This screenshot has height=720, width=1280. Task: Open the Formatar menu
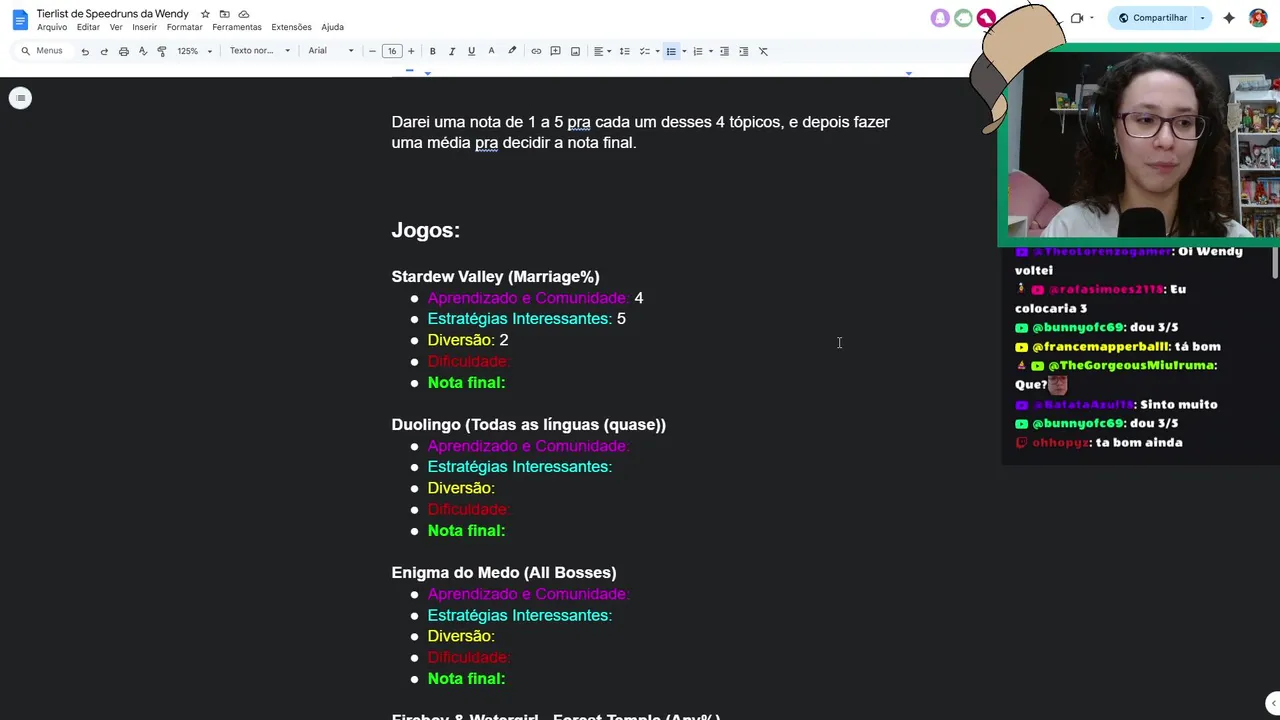(184, 27)
